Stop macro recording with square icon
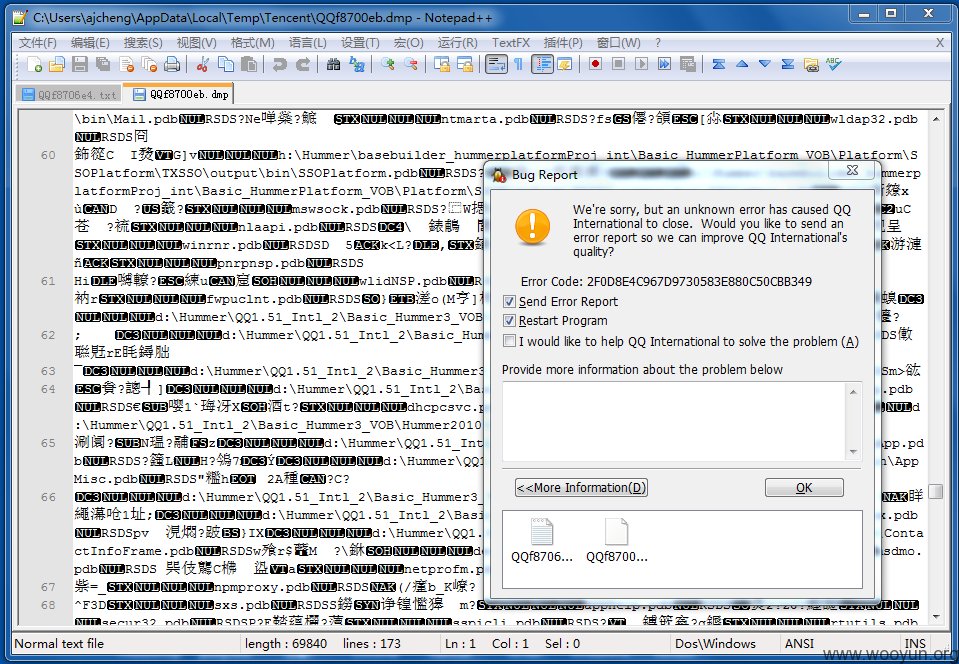 [x=618, y=64]
